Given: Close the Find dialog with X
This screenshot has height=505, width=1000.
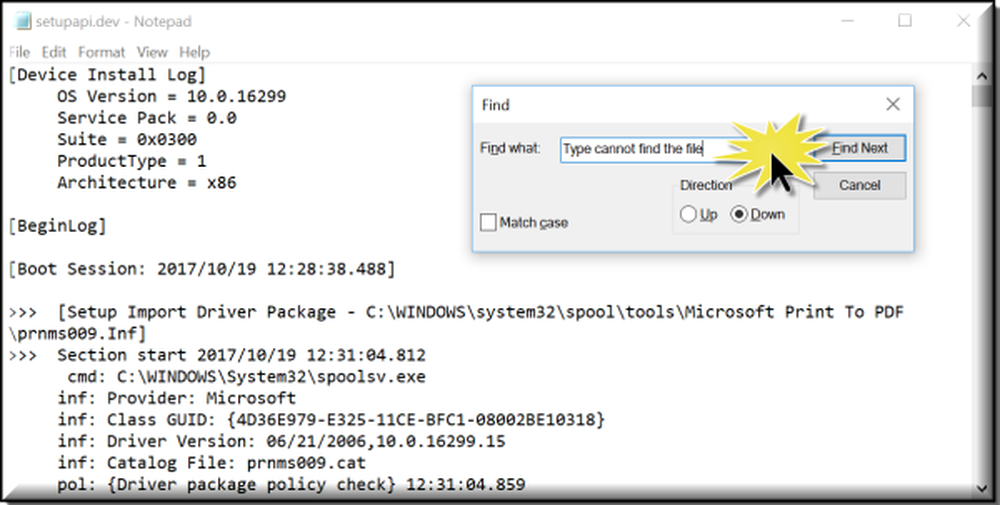Looking at the screenshot, I should (x=893, y=105).
